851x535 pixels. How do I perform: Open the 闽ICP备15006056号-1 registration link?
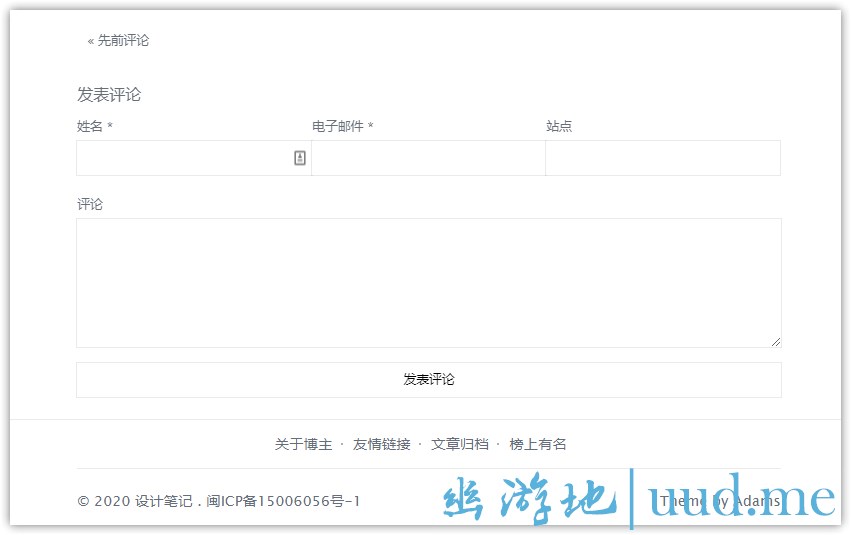click(283, 501)
